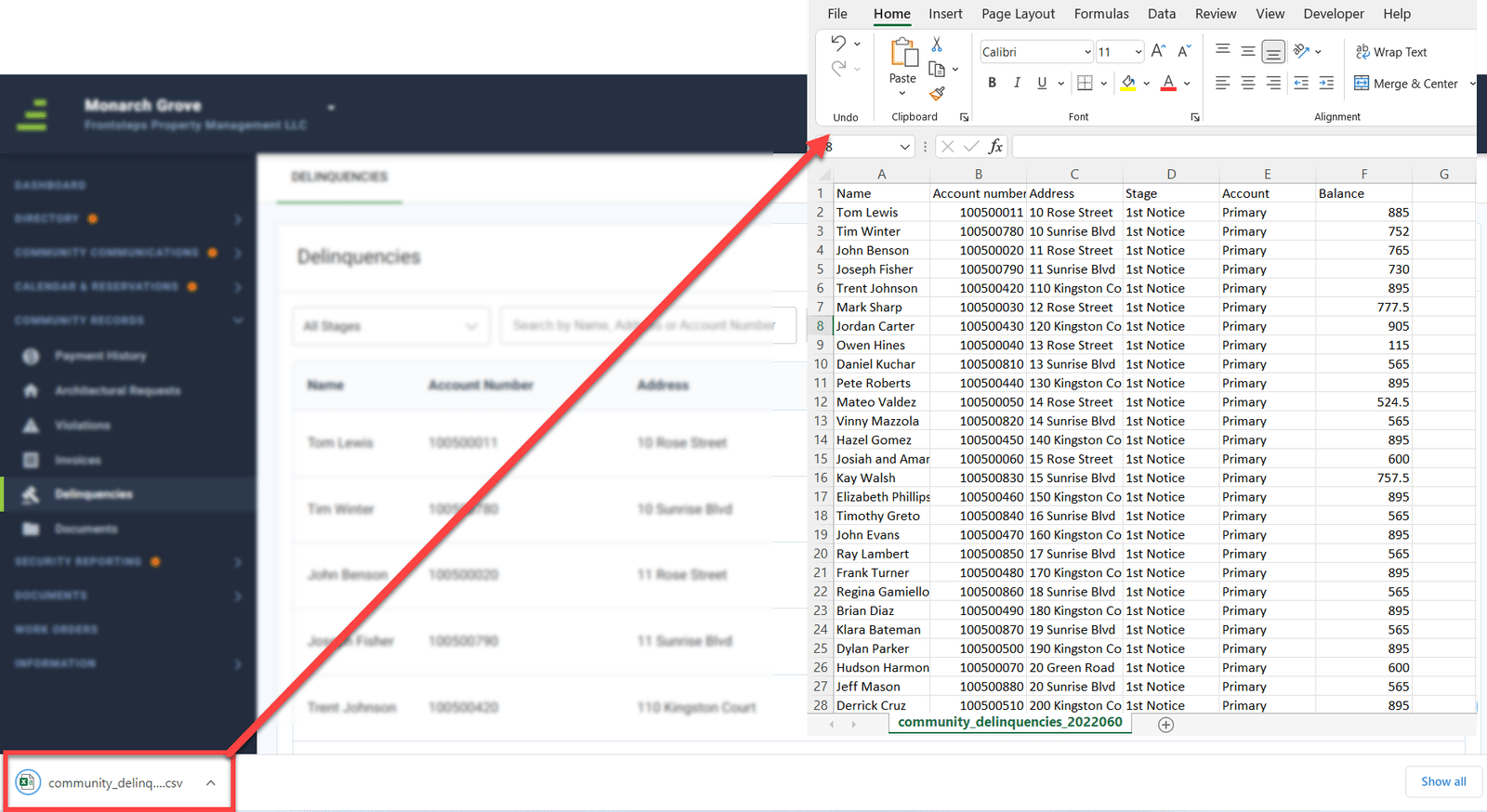Click the Copy icon in Clipboard group
1487x812 pixels.
click(x=937, y=69)
